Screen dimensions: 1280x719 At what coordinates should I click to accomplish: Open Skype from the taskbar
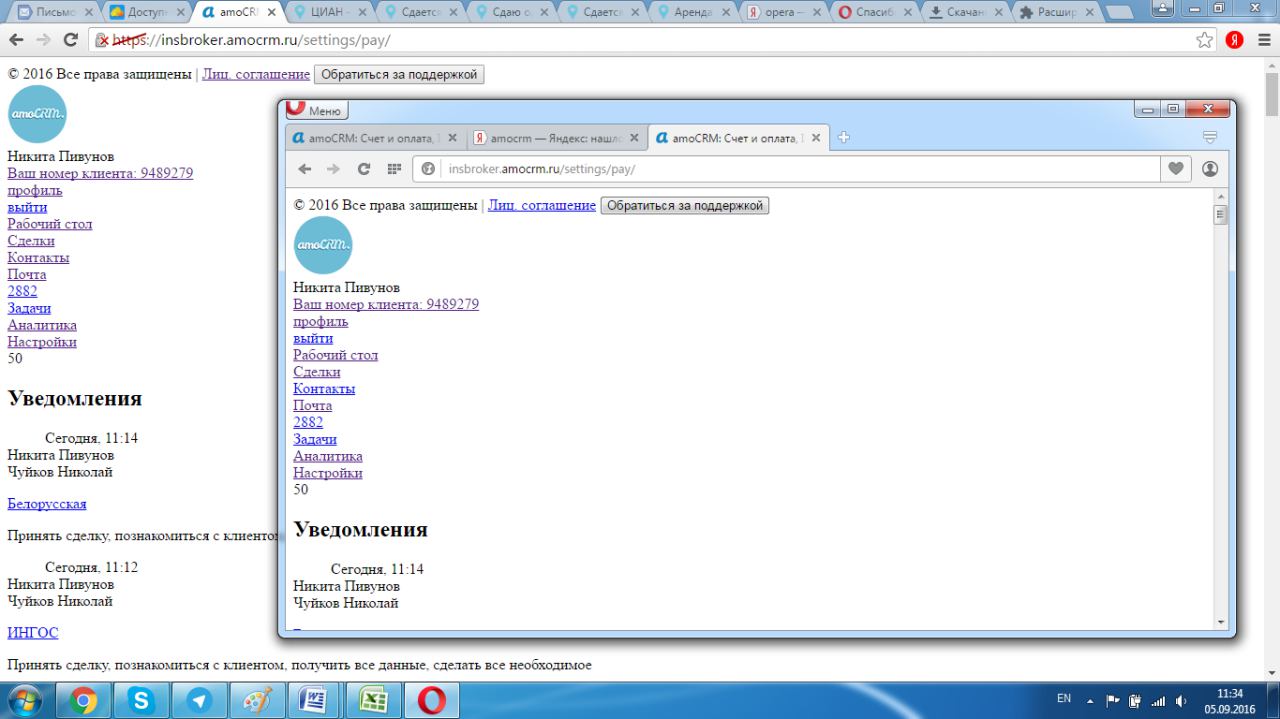coord(140,701)
